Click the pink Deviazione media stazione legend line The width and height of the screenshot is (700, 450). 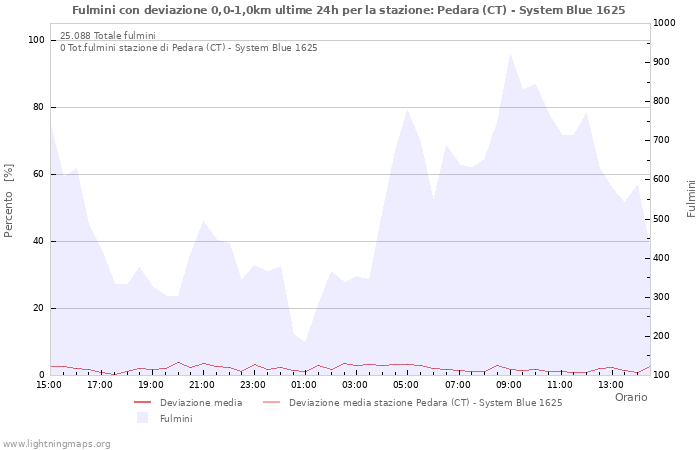(x=271, y=402)
